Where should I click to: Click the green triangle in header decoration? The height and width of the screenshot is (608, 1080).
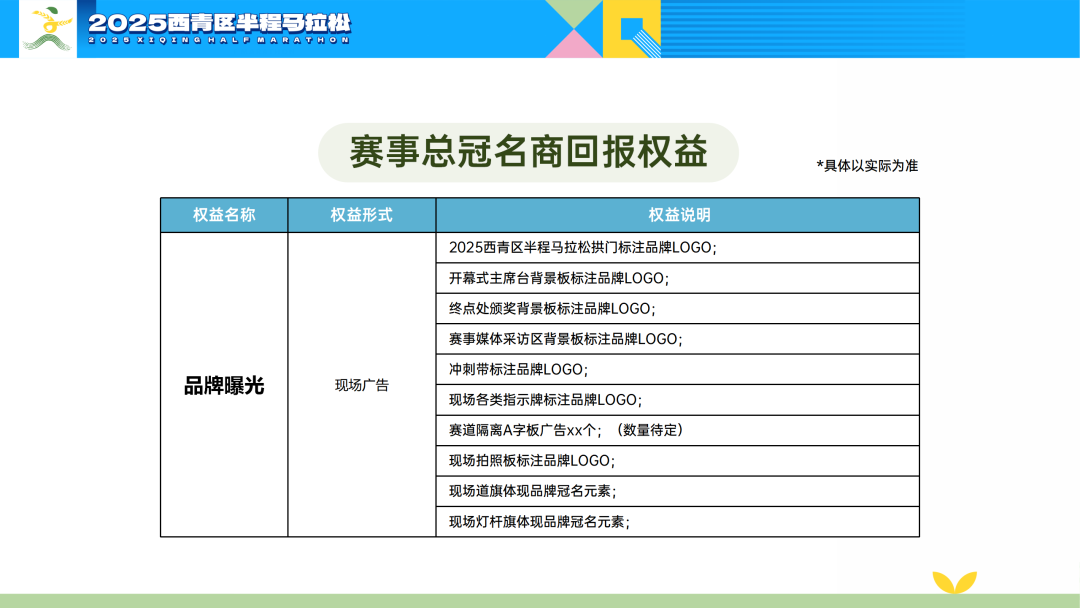point(573,13)
